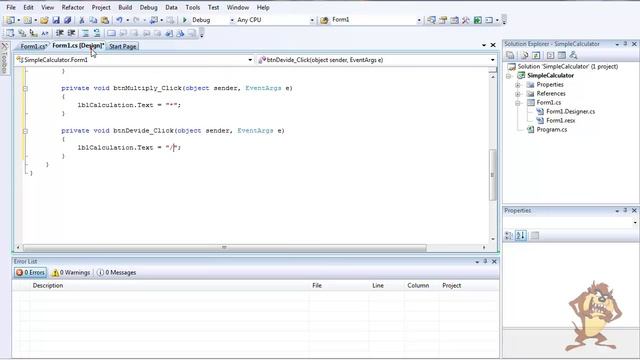Screen dimensions: 640x360
Task: Click Display Object Member List icon
Action: point(10,33)
